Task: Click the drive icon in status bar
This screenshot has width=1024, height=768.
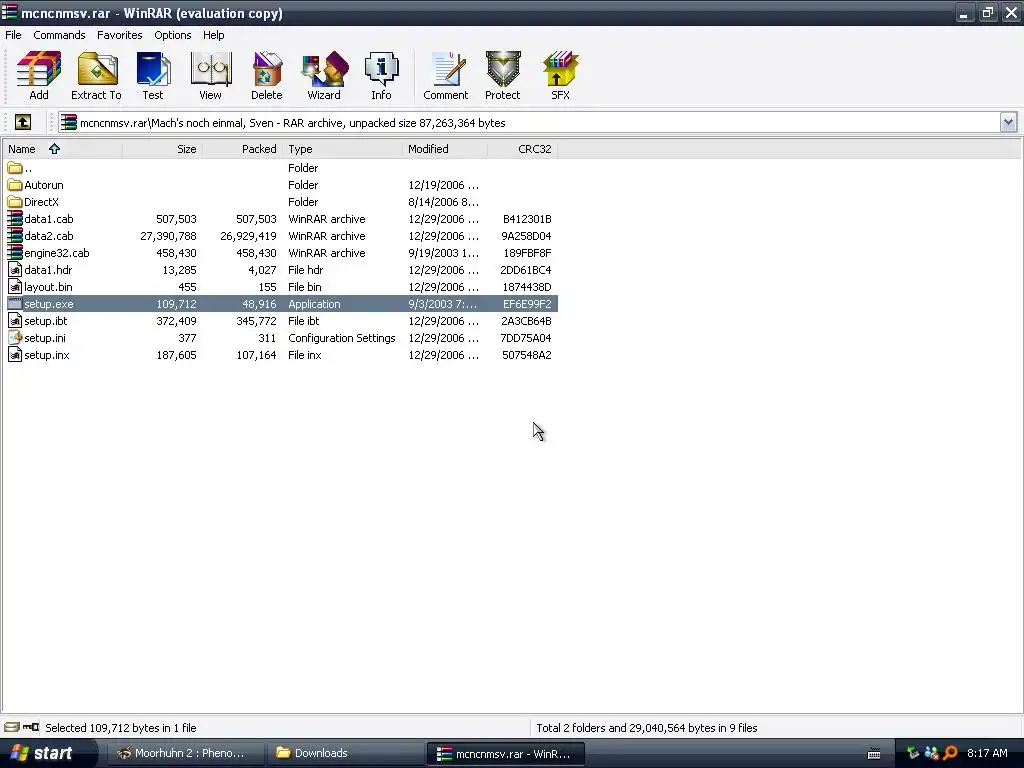Action: (x=12, y=727)
